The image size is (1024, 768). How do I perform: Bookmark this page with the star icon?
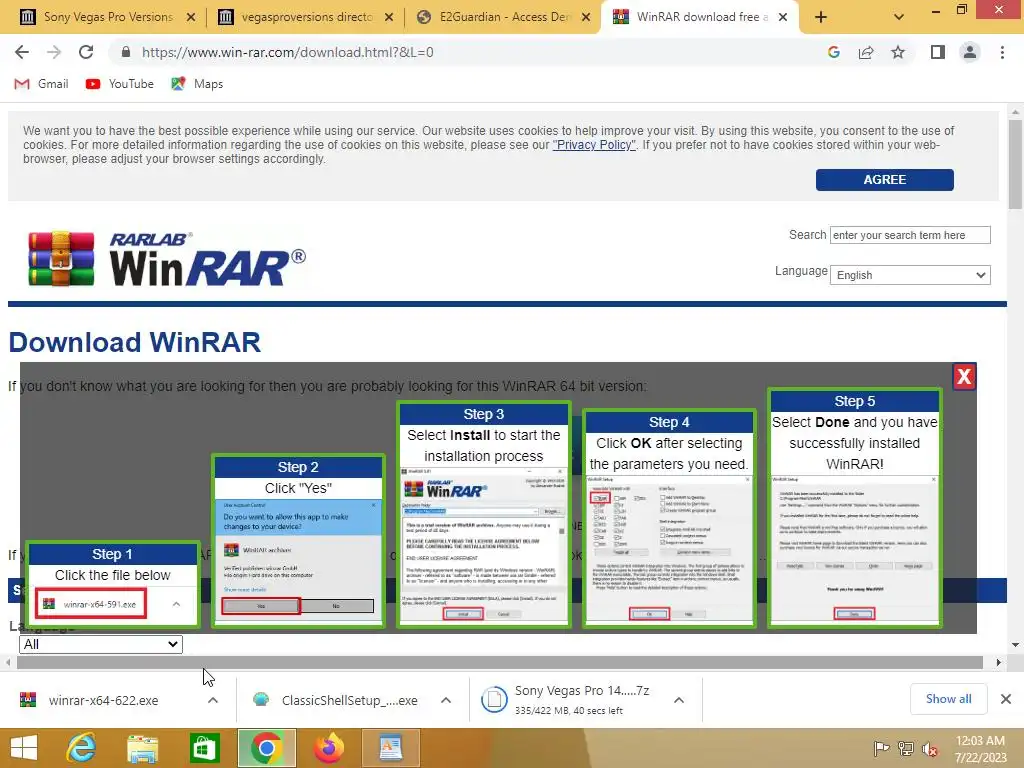click(x=898, y=52)
